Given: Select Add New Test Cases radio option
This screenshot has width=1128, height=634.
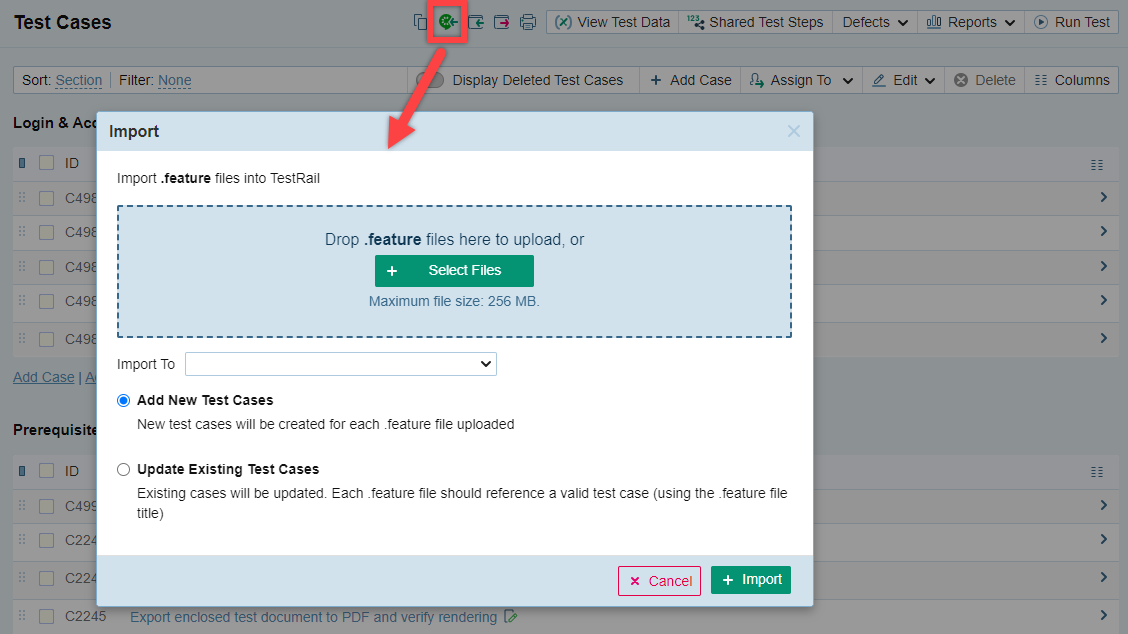Looking at the screenshot, I should point(124,400).
